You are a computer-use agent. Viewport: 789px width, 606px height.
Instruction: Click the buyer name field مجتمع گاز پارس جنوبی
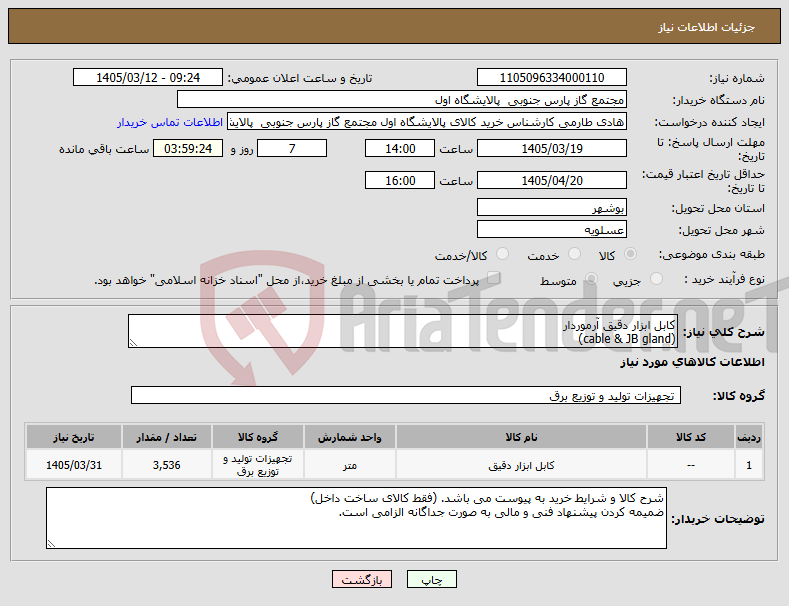pyautogui.click(x=402, y=100)
